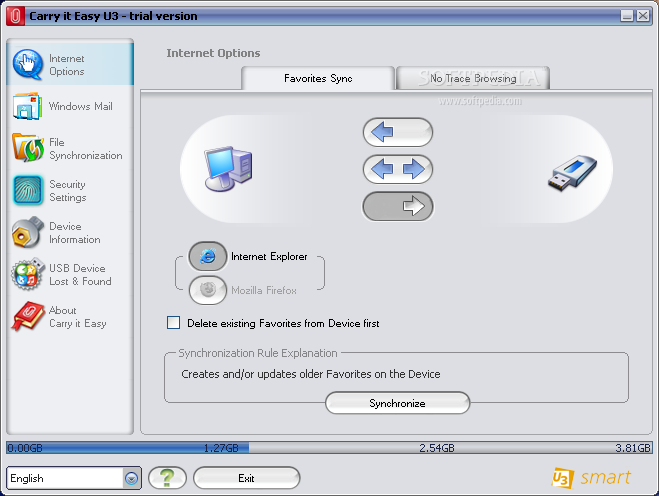
Task: Open Windows Mail sidebar icon
Action: tap(27, 107)
